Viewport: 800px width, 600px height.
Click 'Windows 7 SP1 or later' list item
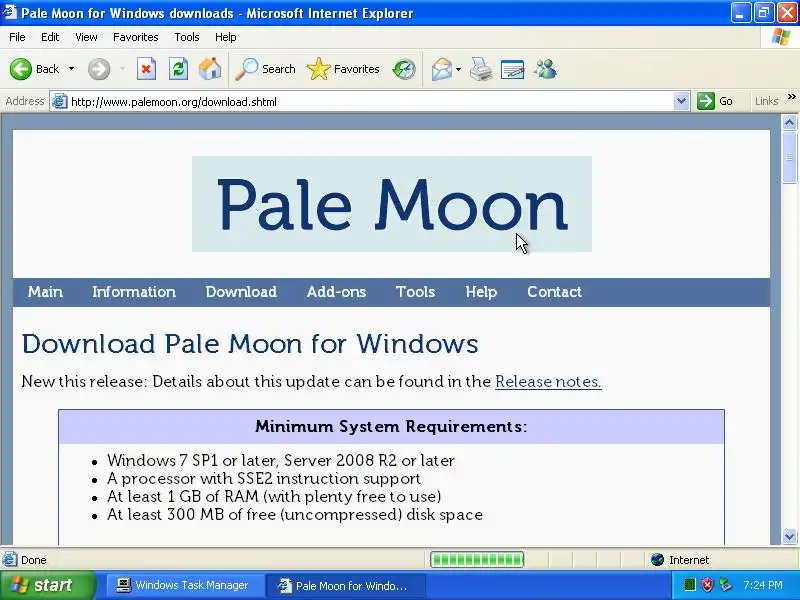click(281, 461)
